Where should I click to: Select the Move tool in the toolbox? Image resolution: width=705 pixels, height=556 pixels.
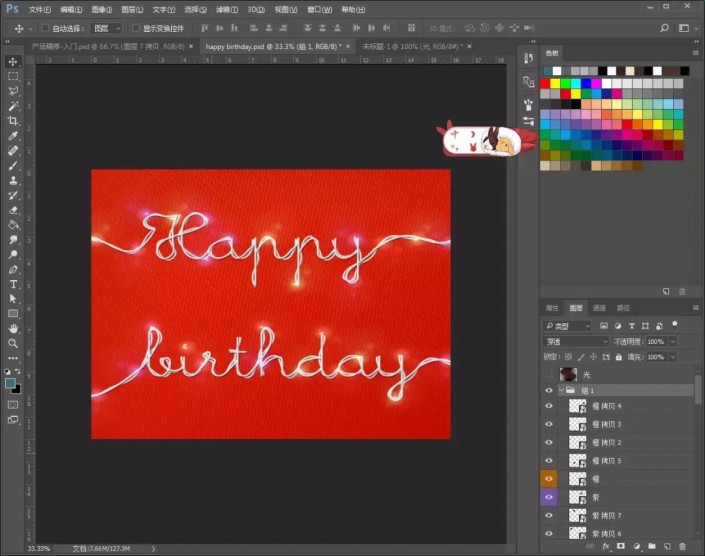pyautogui.click(x=13, y=61)
